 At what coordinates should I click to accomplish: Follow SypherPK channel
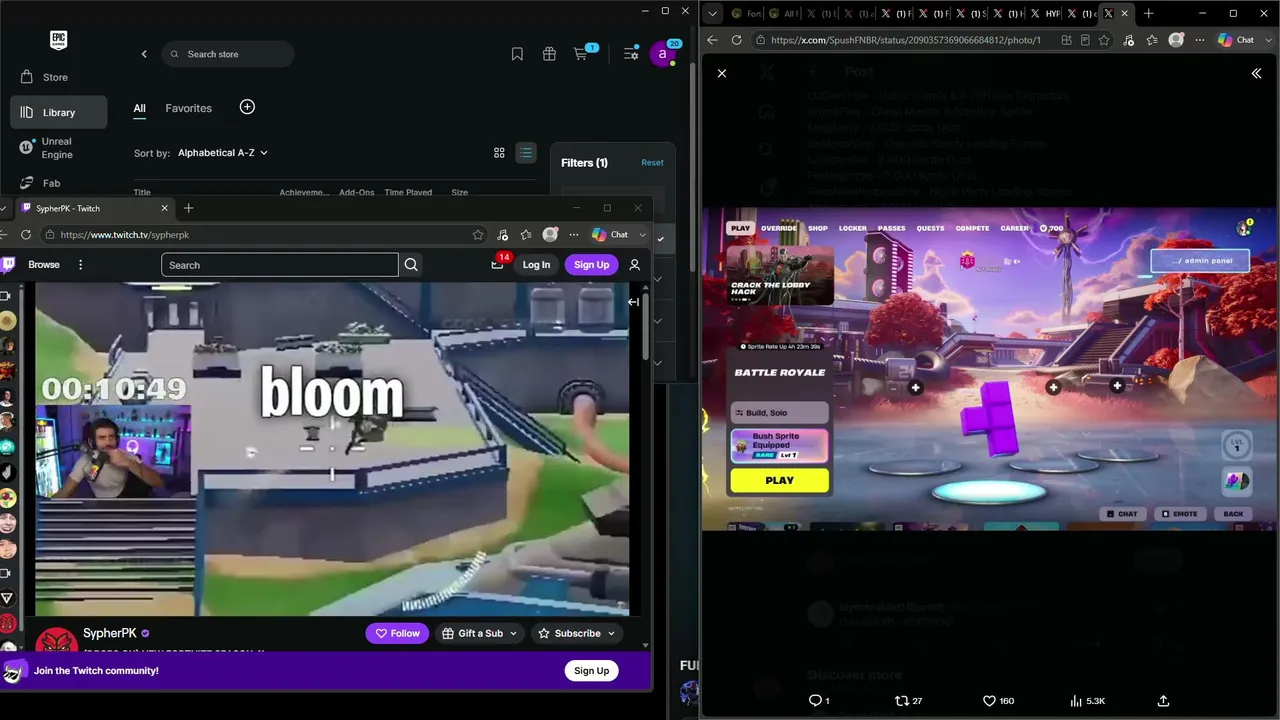(397, 633)
